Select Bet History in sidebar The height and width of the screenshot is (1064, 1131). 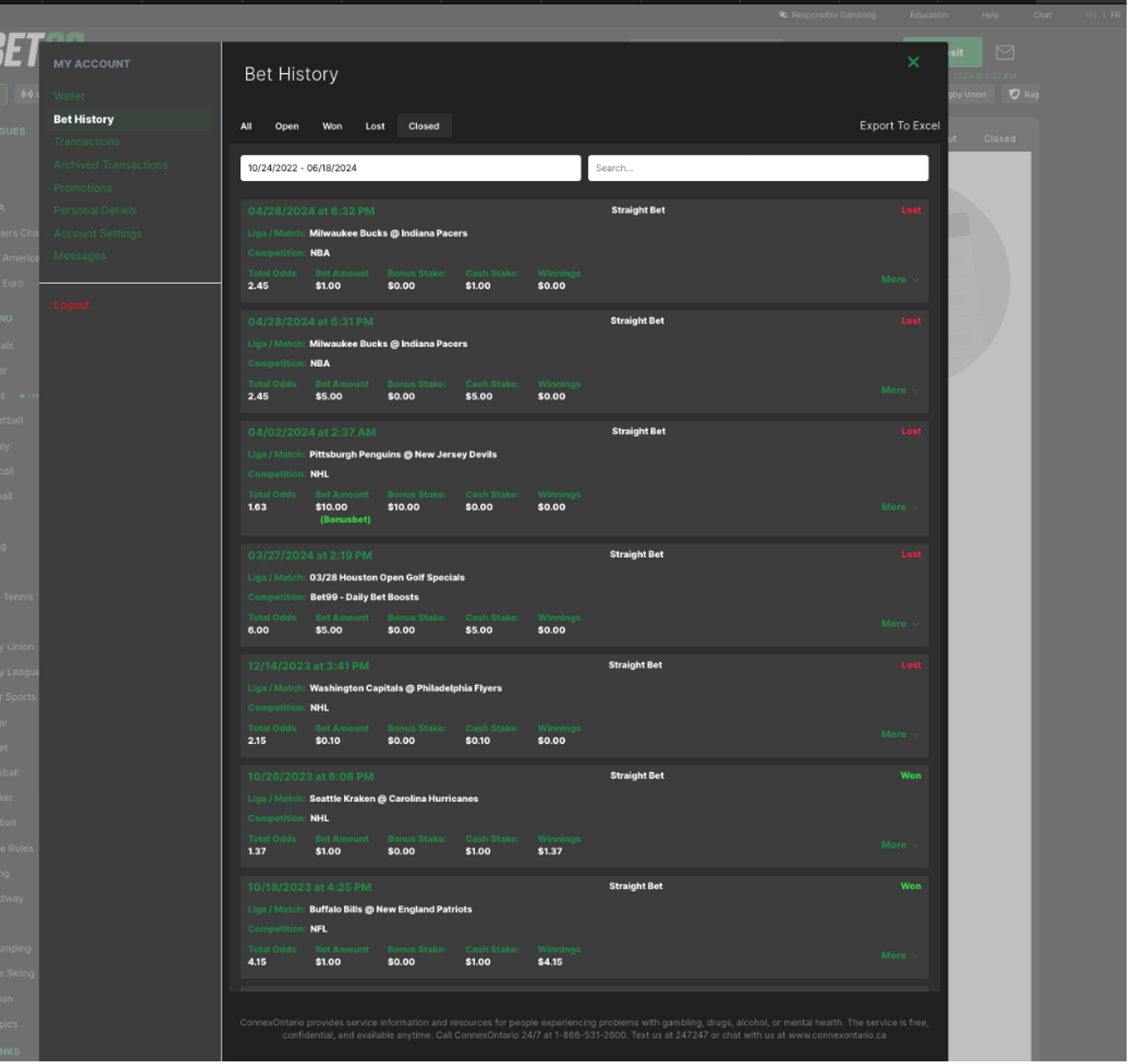click(84, 120)
